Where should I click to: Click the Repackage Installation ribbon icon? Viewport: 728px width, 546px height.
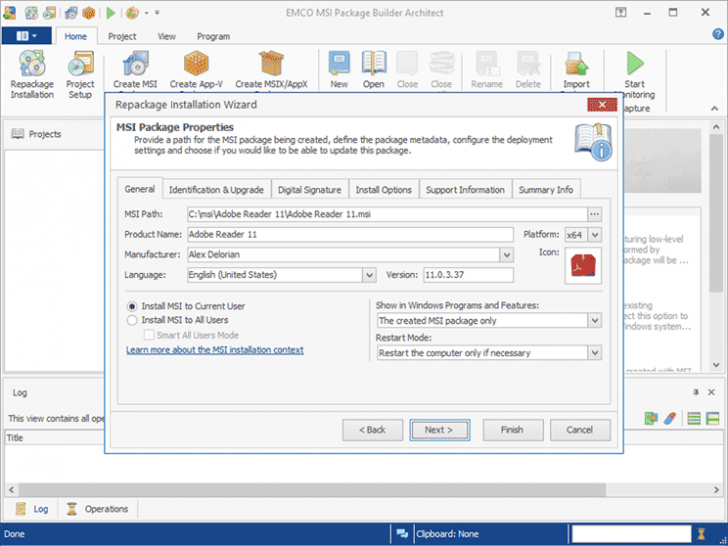tap(32, 64)
